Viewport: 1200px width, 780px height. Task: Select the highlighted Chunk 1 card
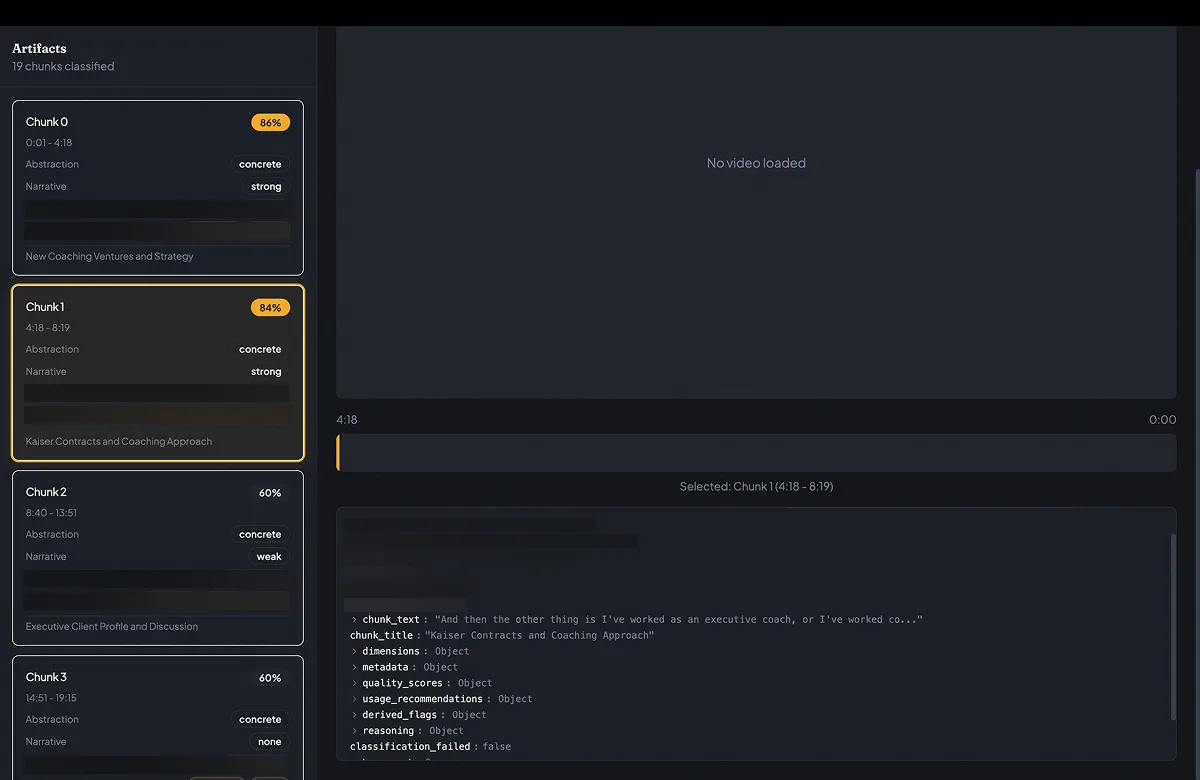(x=158, y=373)
